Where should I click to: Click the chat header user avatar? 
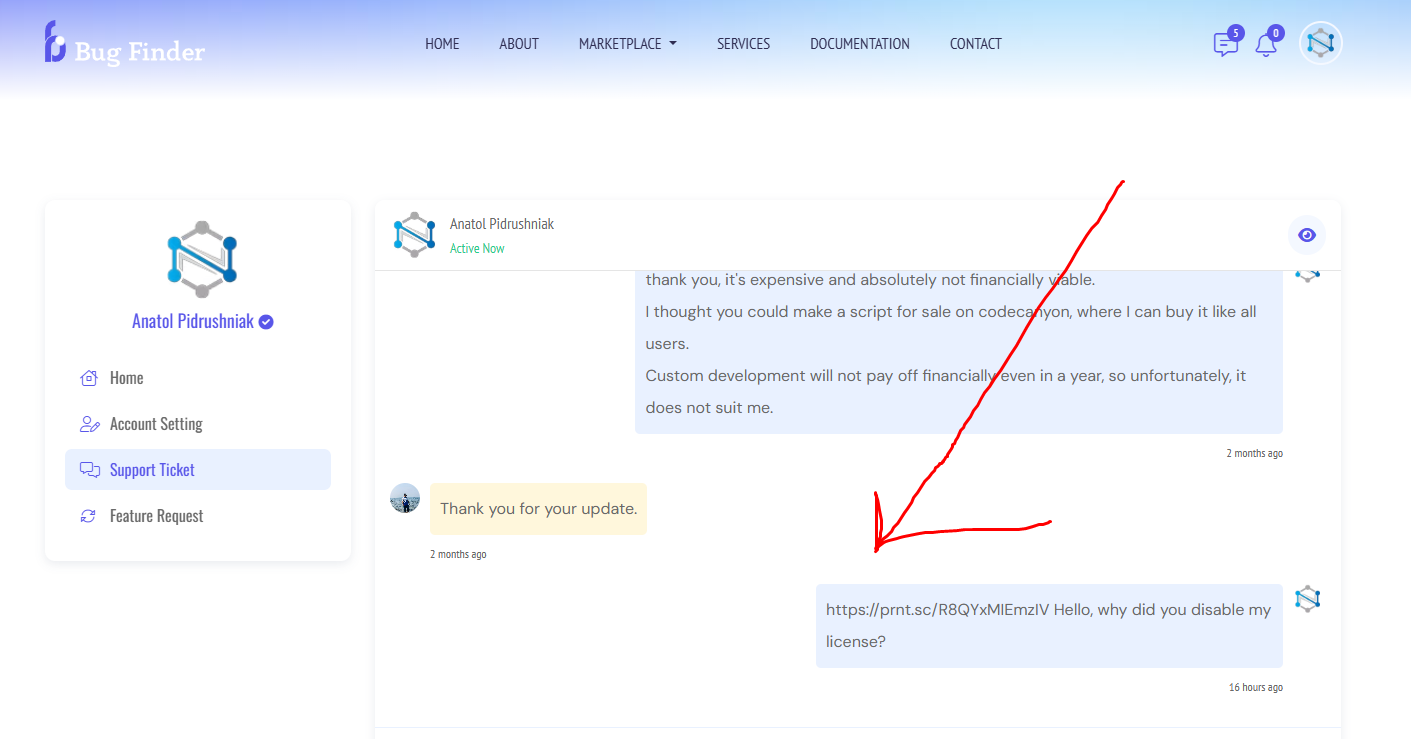coord(414,235)
